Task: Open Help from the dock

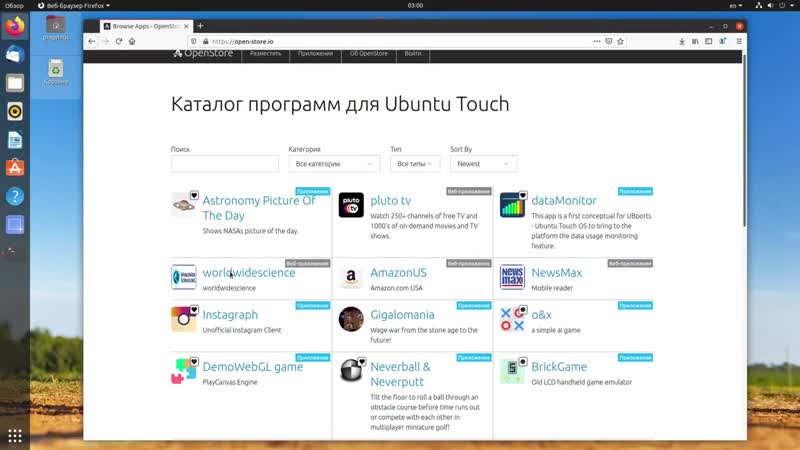Action: point(15,196)
